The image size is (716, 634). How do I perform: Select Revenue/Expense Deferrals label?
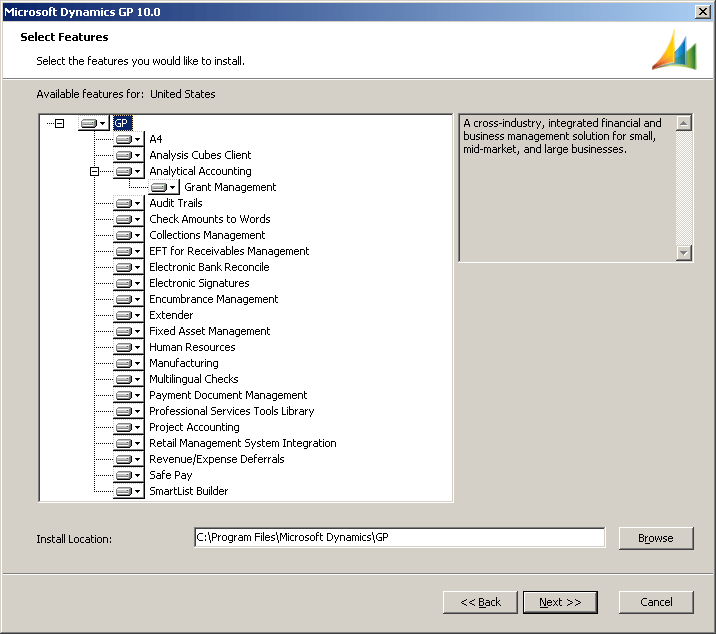point(217,459)
